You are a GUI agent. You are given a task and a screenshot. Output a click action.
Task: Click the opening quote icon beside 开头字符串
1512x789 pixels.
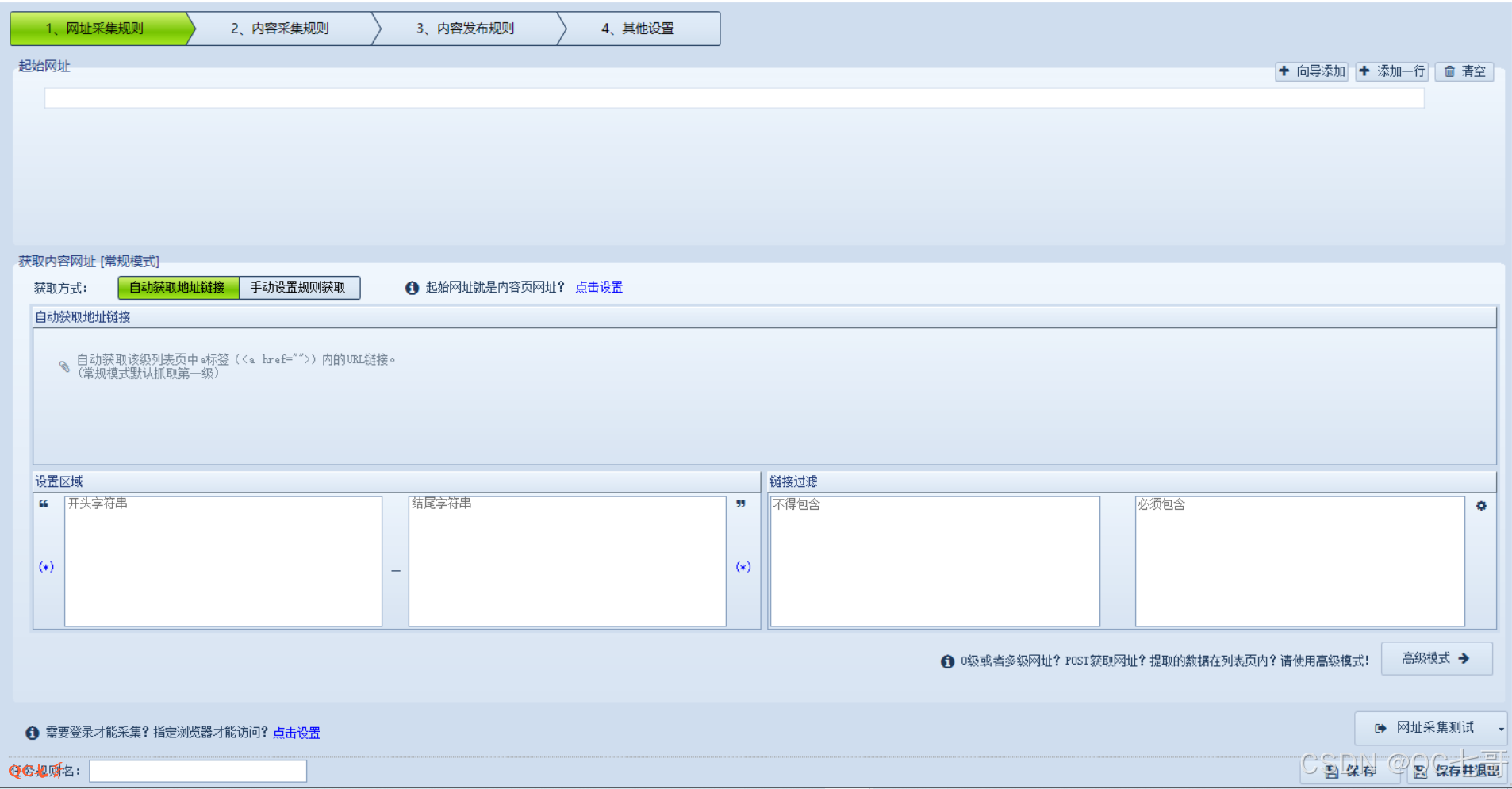coord(44,504)
